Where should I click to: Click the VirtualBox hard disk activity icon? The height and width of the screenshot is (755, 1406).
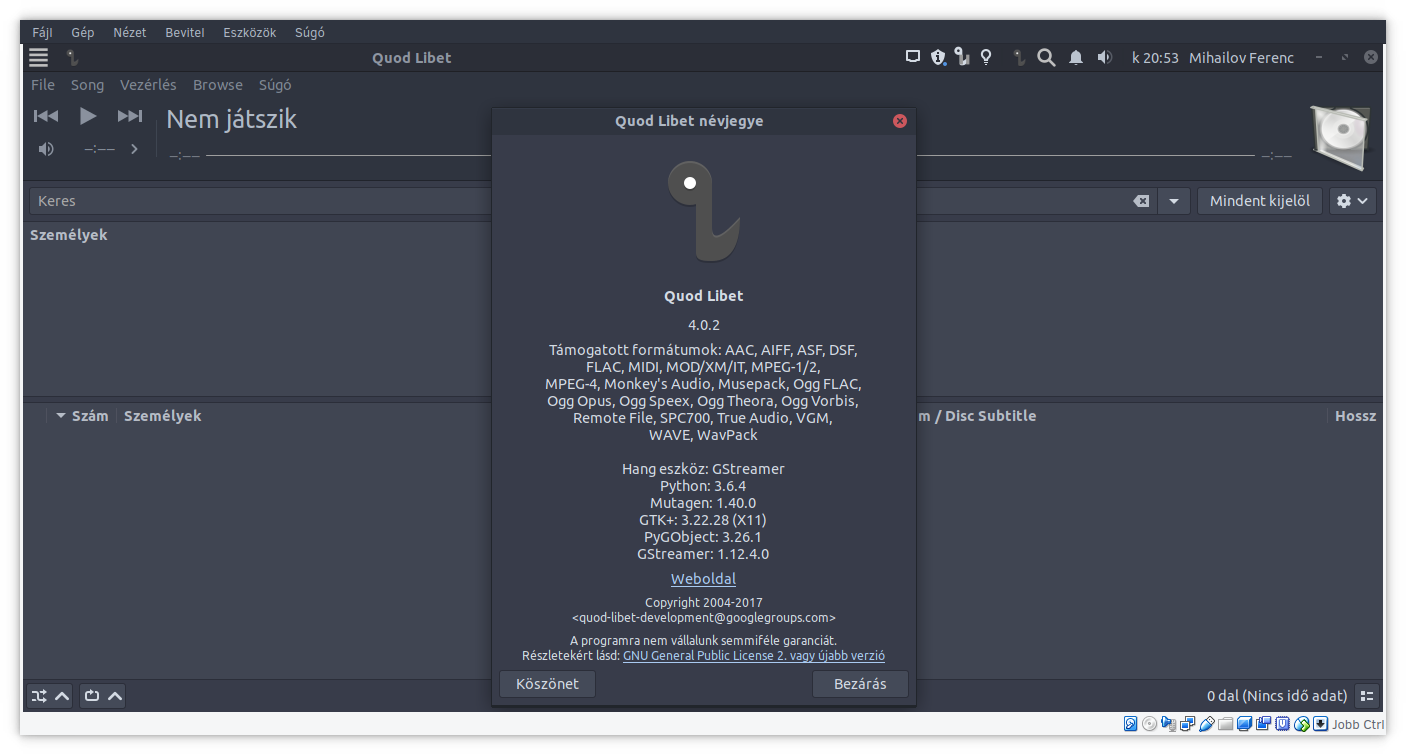coord(1131,724)
